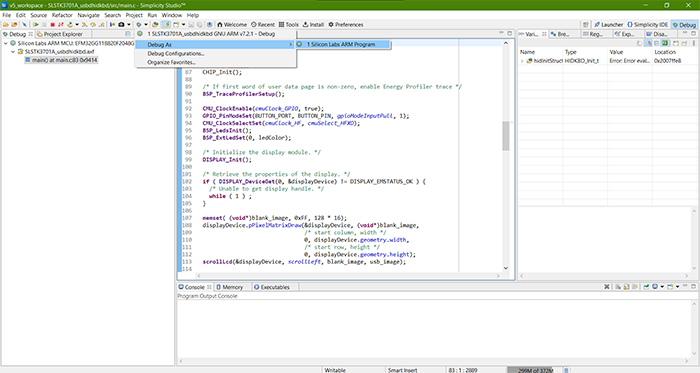Open the Recent list button
This screenshot has width=700, height=373.
(263, 25)
